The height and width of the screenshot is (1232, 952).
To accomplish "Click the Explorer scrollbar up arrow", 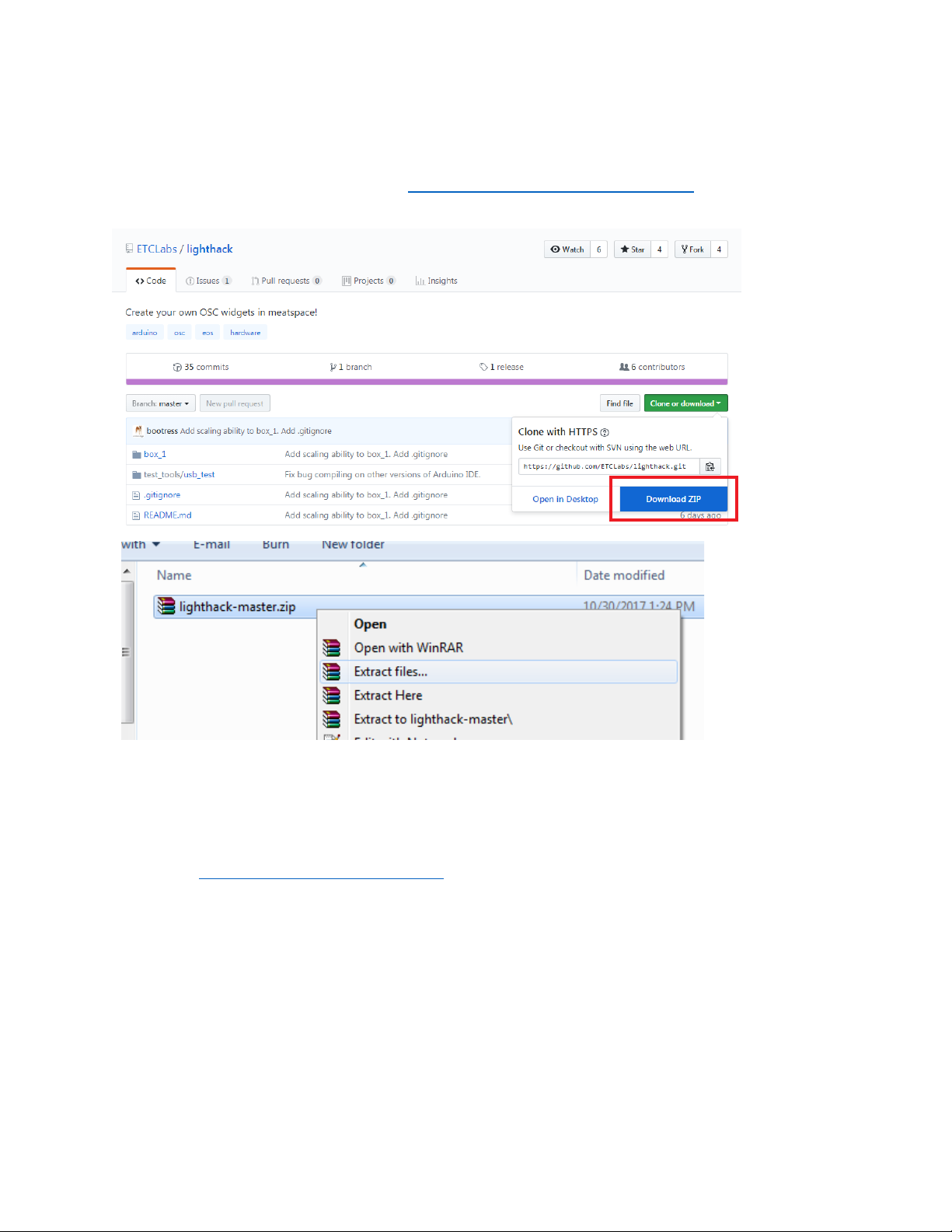I will tap(127, 571).
